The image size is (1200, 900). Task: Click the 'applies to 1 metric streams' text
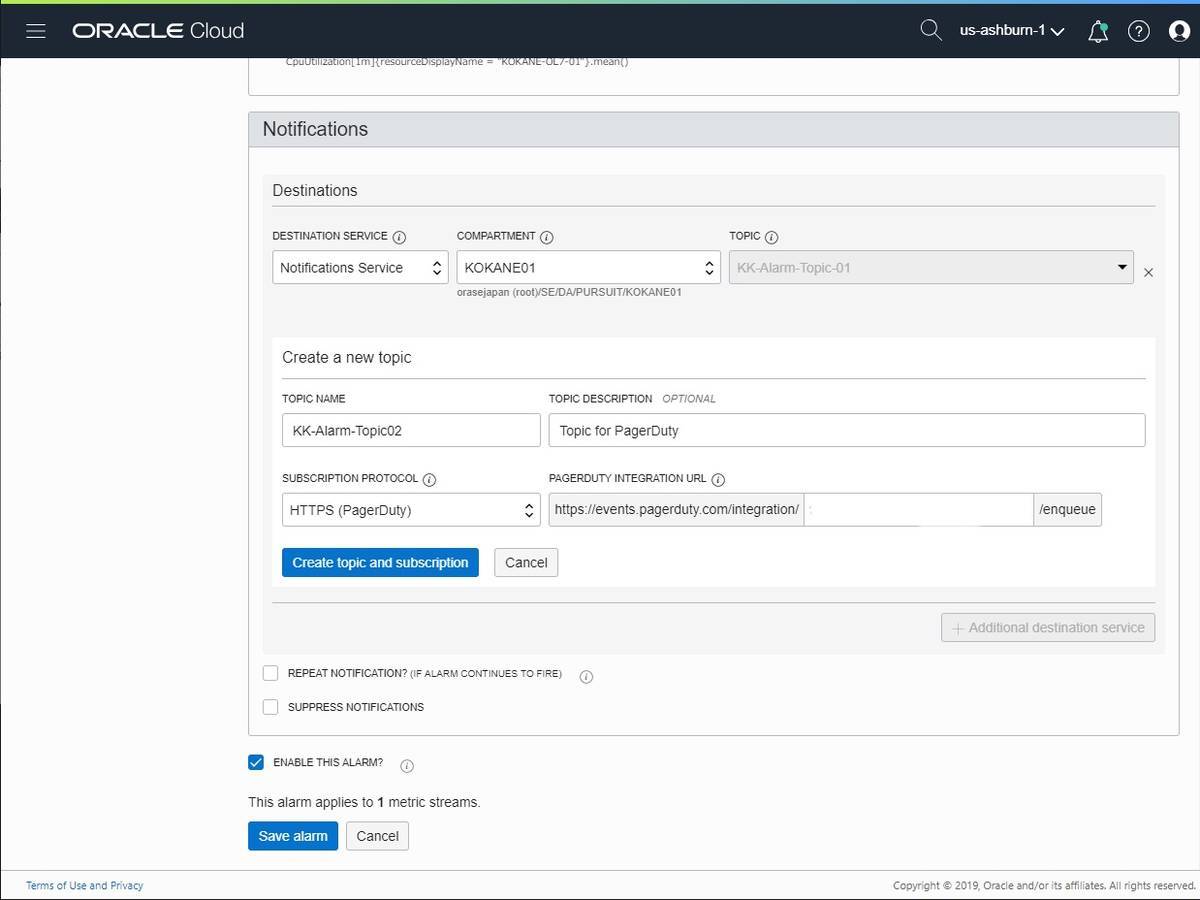point(364,802)
